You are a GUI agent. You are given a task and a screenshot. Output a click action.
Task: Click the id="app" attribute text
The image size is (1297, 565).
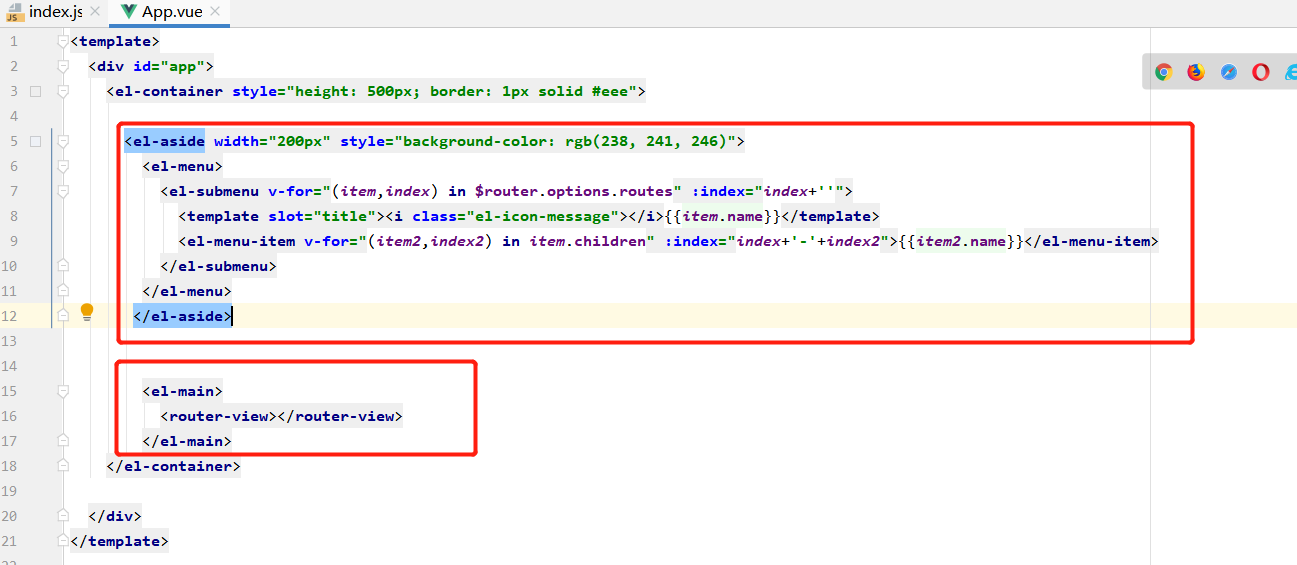click(x=169, y=66)
